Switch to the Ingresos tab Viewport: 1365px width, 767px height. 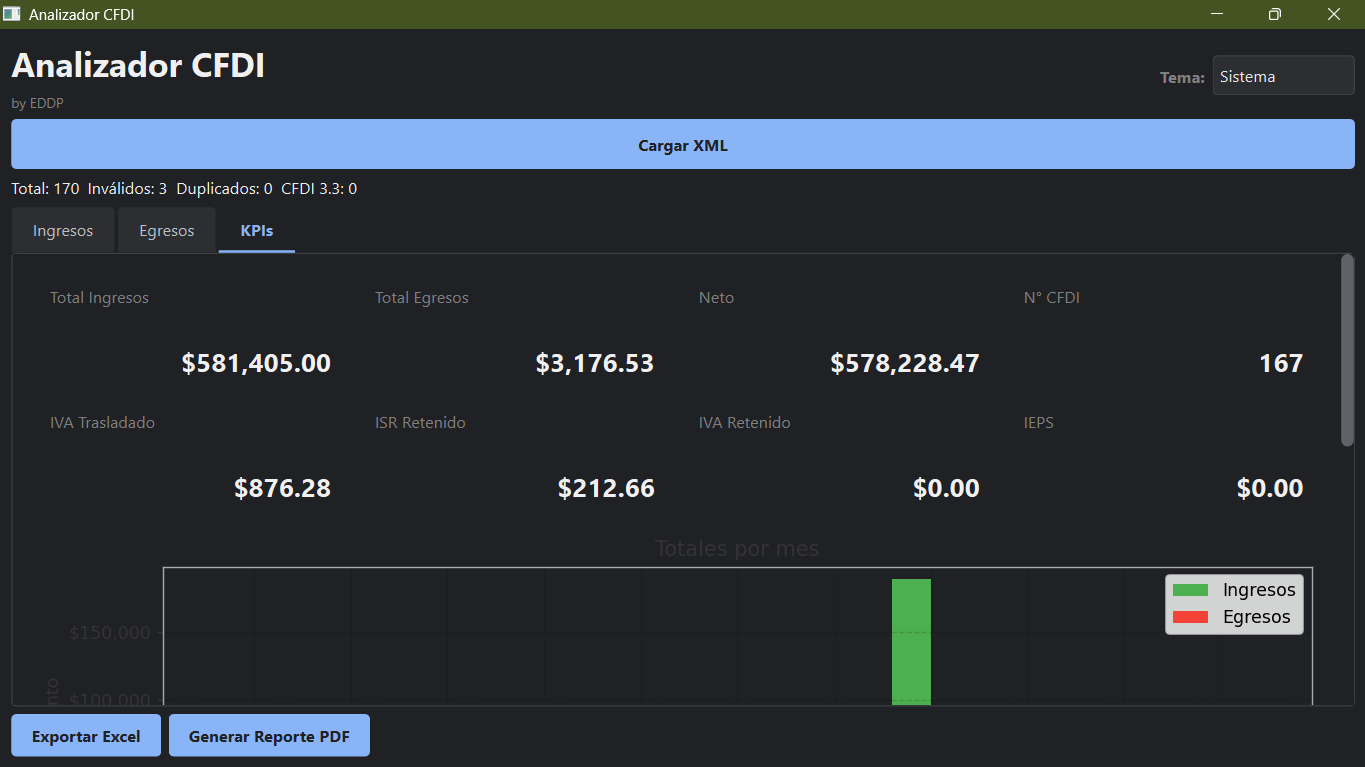tap(63, 231)
